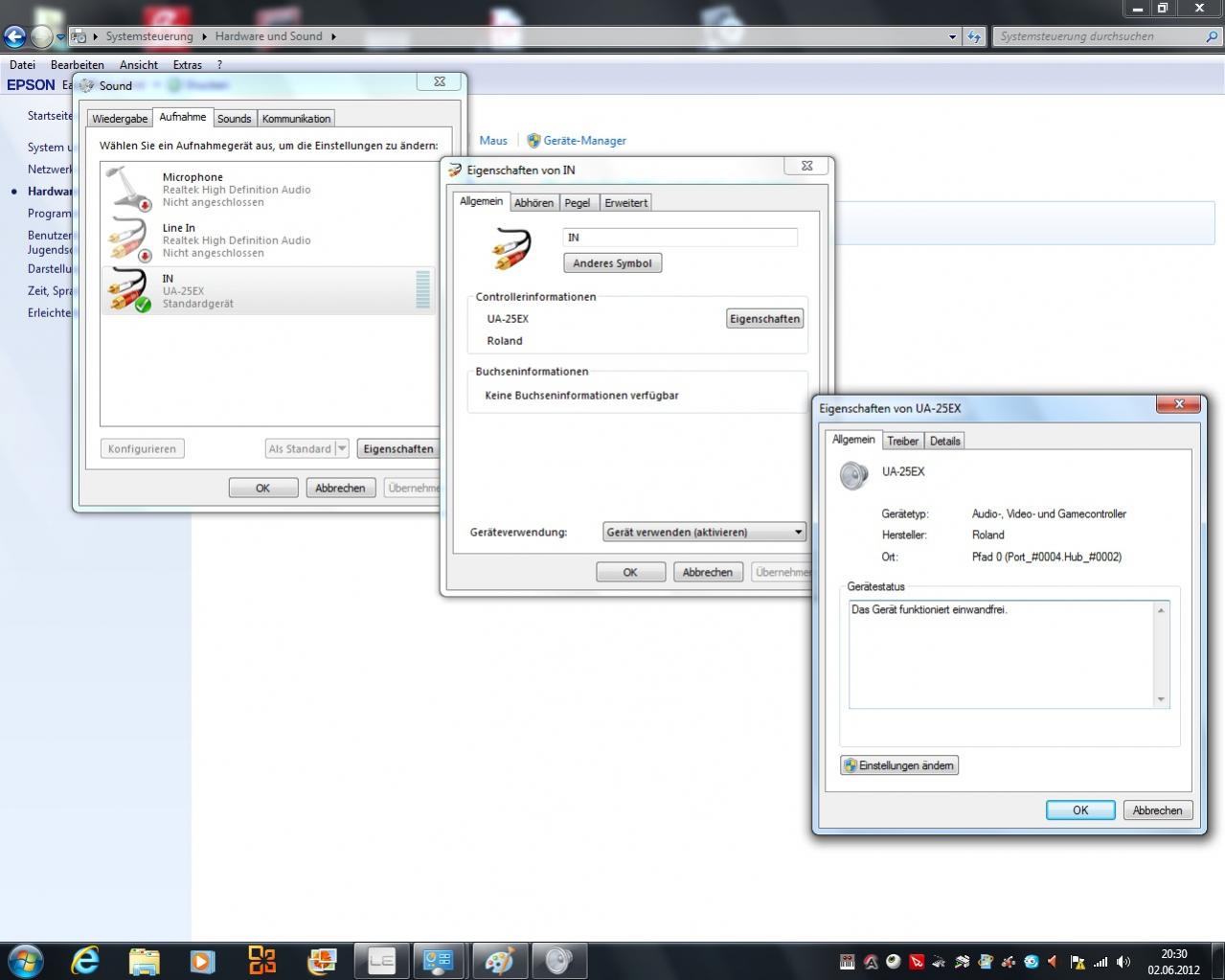Click the Gerätestatus scrollbar down arrow
The width and height of the screenshot is (1225, 980).
[x=1162, y=699]
